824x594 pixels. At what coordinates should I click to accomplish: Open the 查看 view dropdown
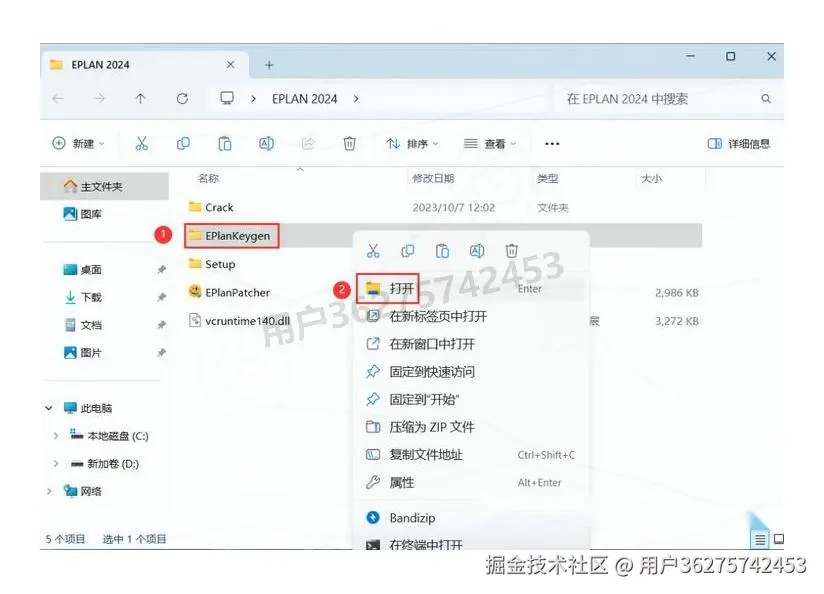[490, 144]
